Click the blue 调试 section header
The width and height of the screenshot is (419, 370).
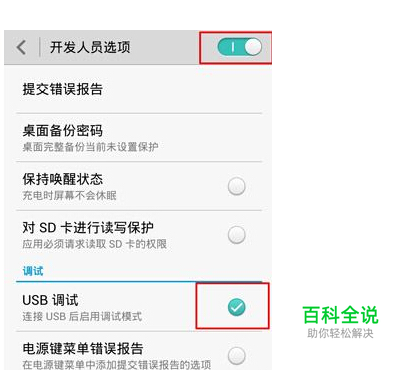click(x=33, y=271)
